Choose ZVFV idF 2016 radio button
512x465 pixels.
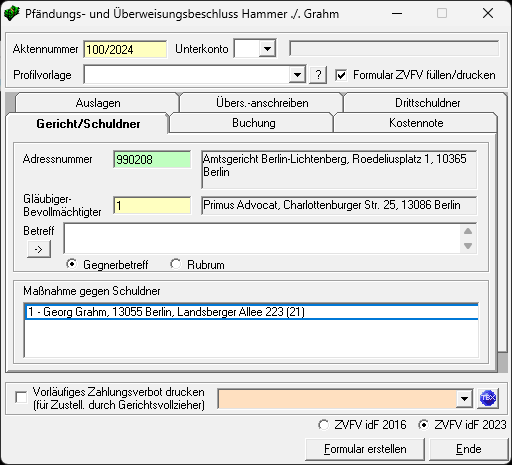(x=323, y=425)
